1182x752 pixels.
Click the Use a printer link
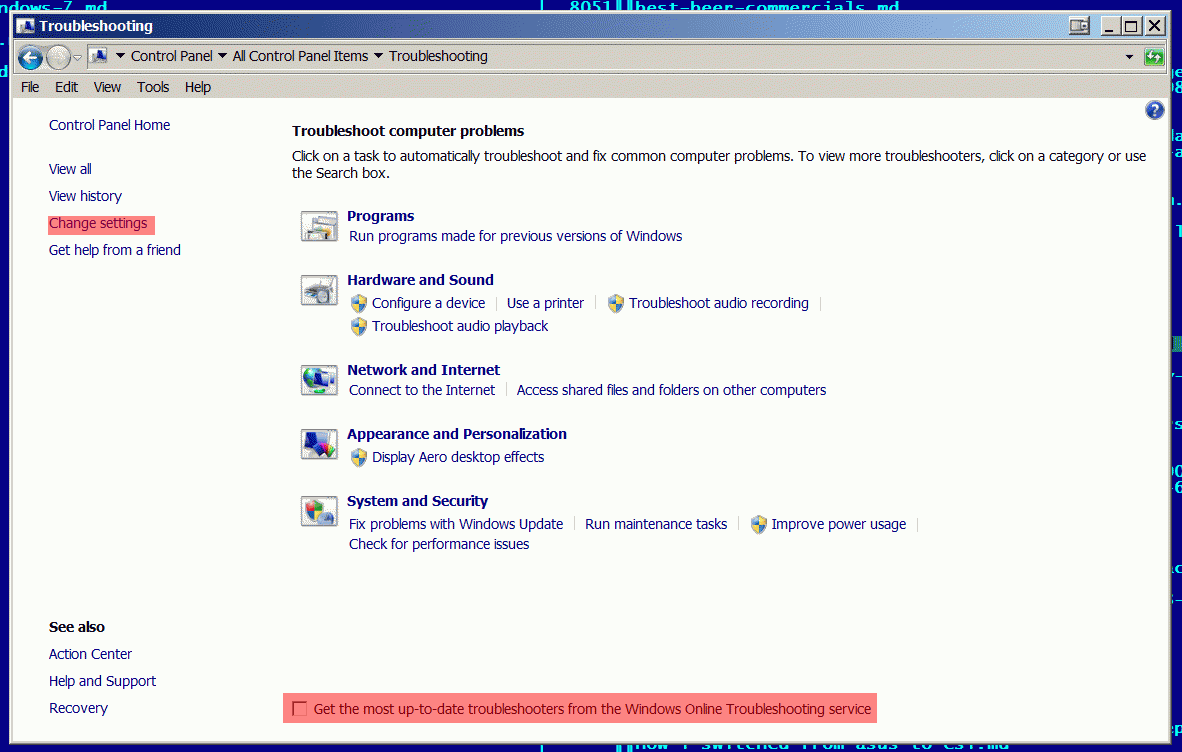545,304
